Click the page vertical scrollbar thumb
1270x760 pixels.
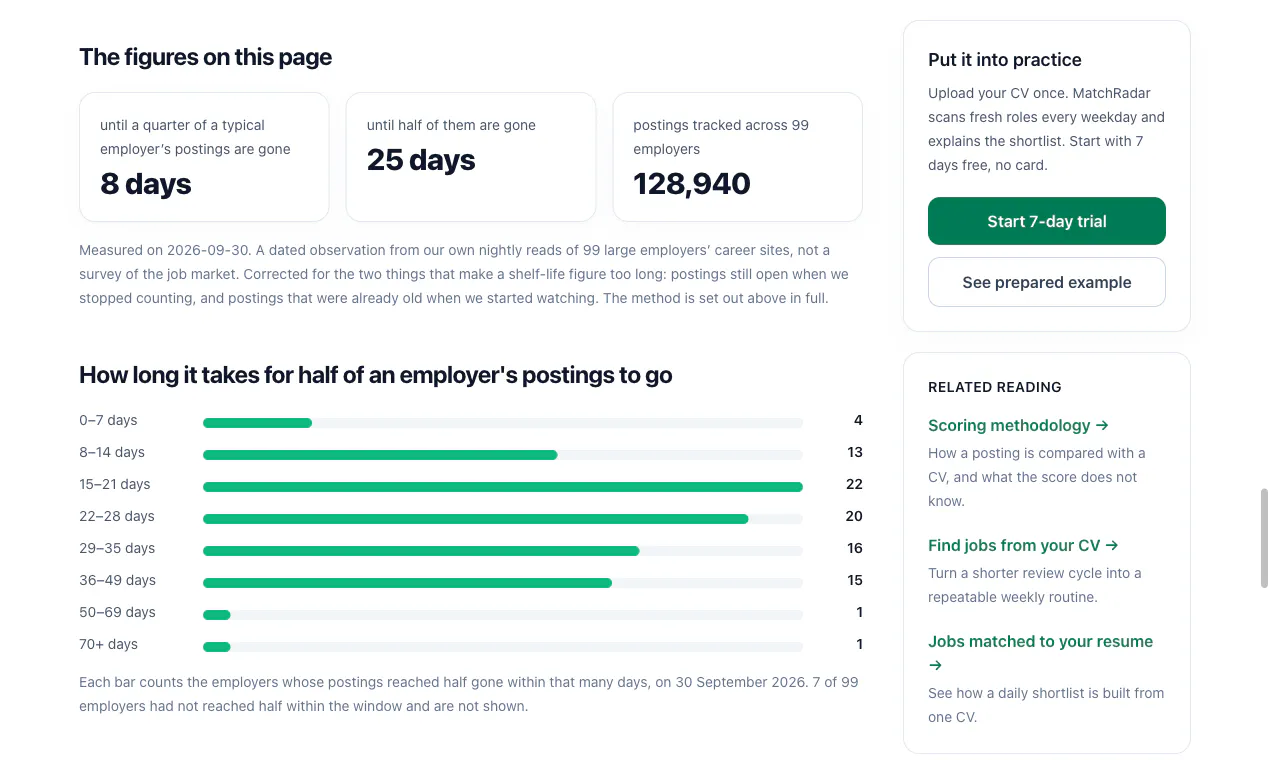[x=1264, y=538]
